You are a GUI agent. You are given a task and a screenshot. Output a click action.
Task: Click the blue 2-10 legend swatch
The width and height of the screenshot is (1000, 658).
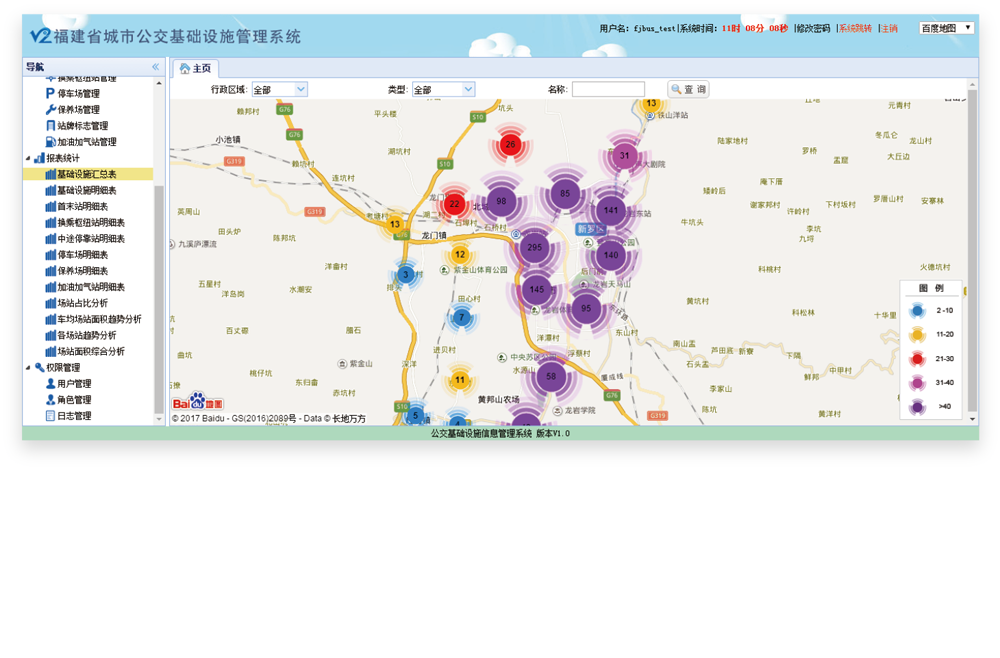point(917,311)
